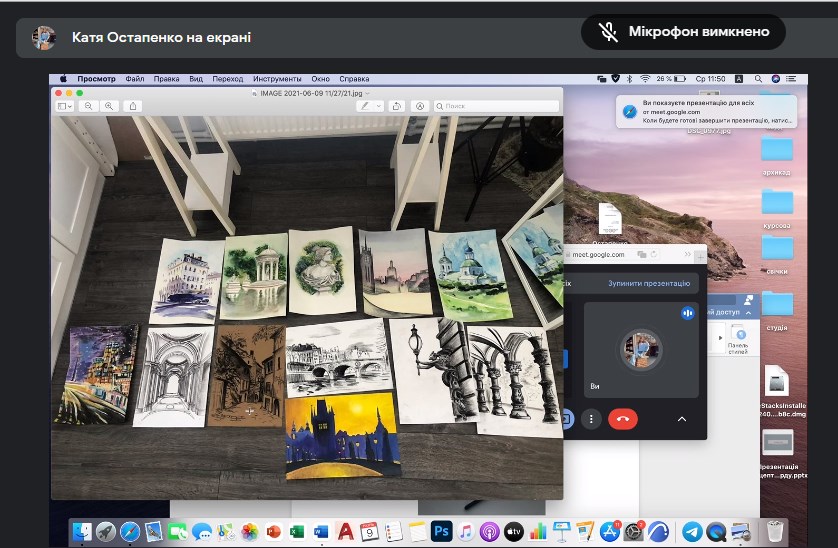Click the Поиск search field in Preview

(x=490, y=105)
